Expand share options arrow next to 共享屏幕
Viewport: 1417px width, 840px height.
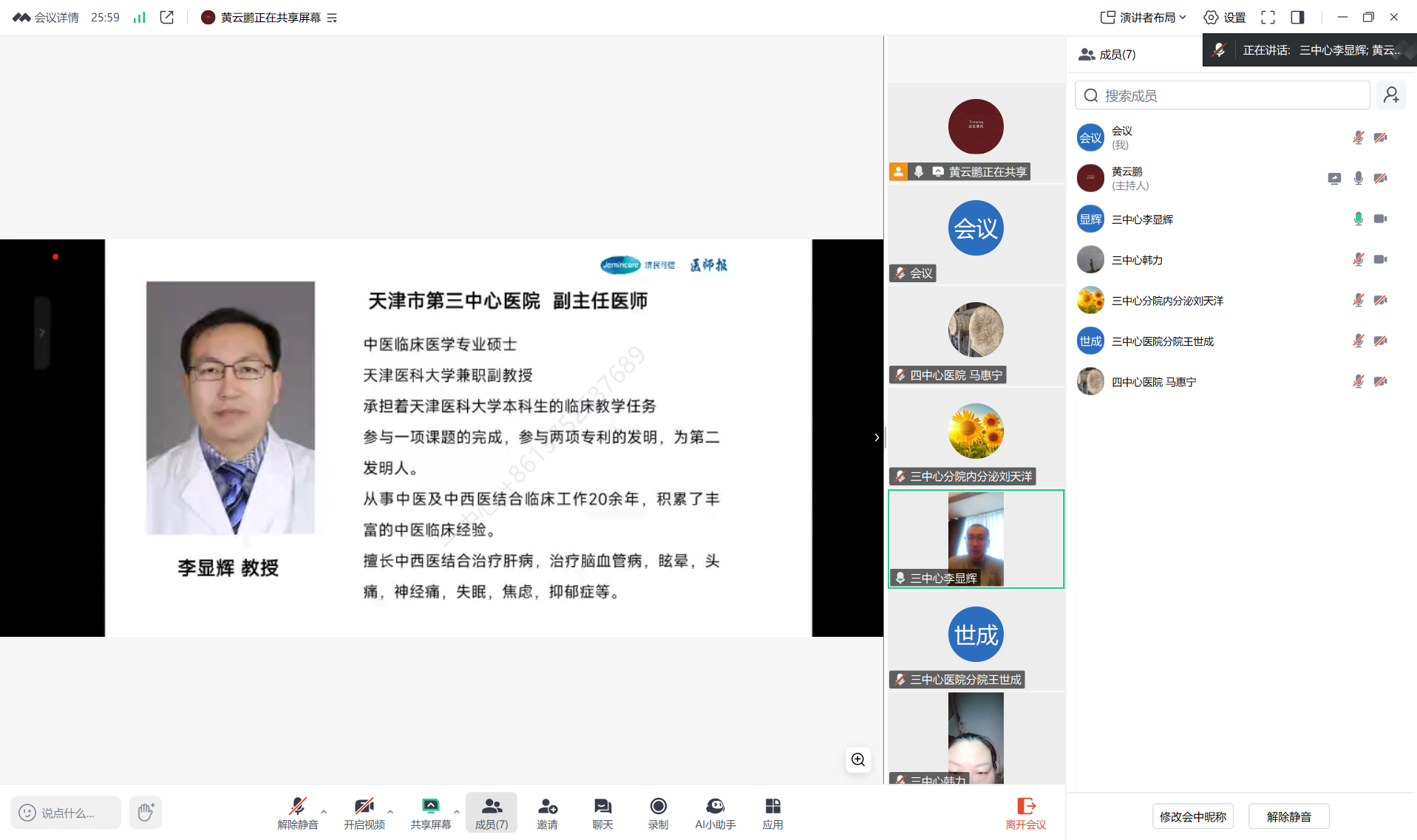coord(457,811)
